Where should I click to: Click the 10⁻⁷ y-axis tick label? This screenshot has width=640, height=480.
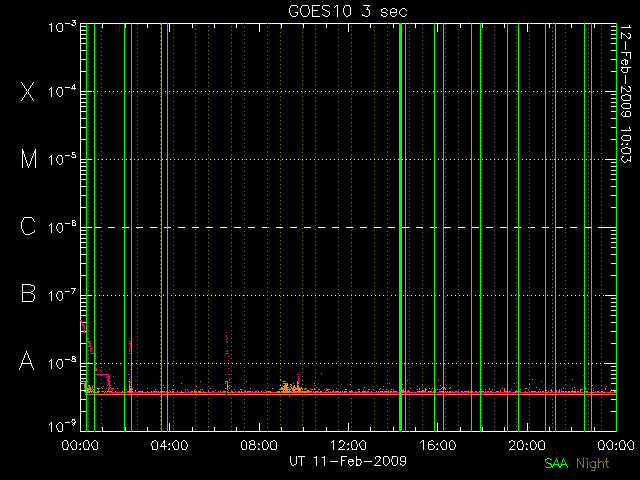(62, 295)
